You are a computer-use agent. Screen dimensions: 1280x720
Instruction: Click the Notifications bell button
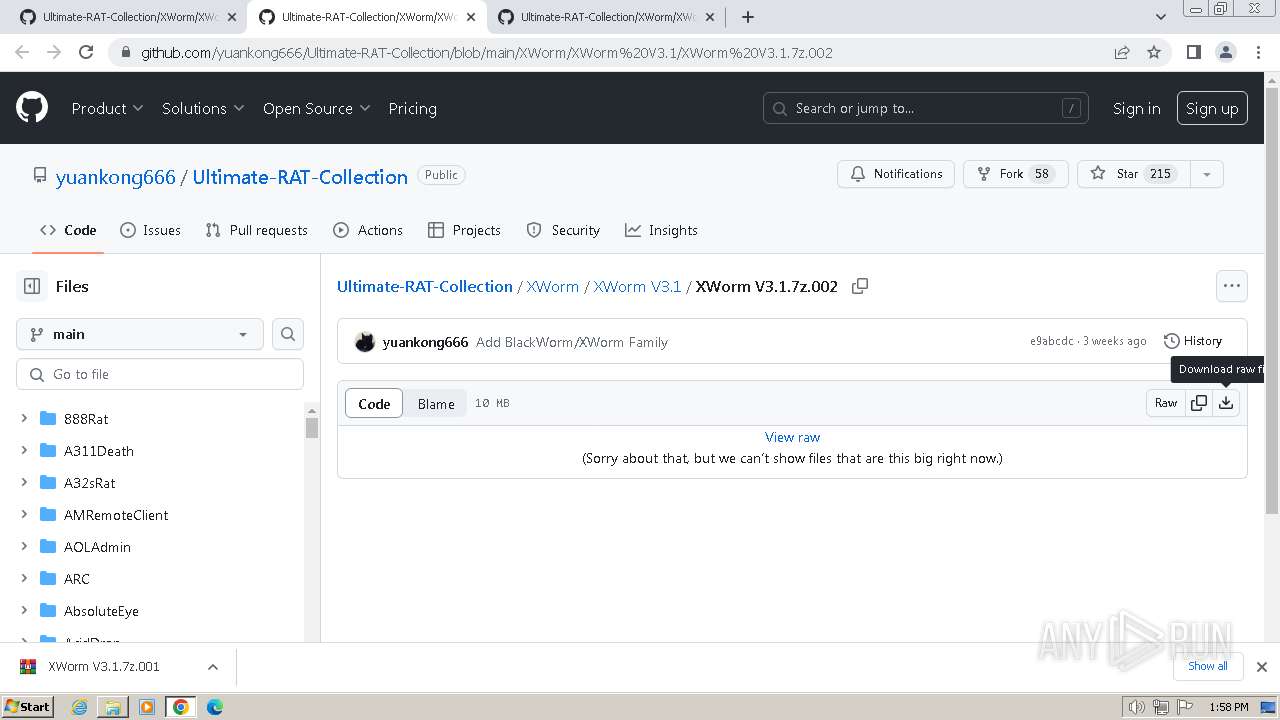point(896,174)
